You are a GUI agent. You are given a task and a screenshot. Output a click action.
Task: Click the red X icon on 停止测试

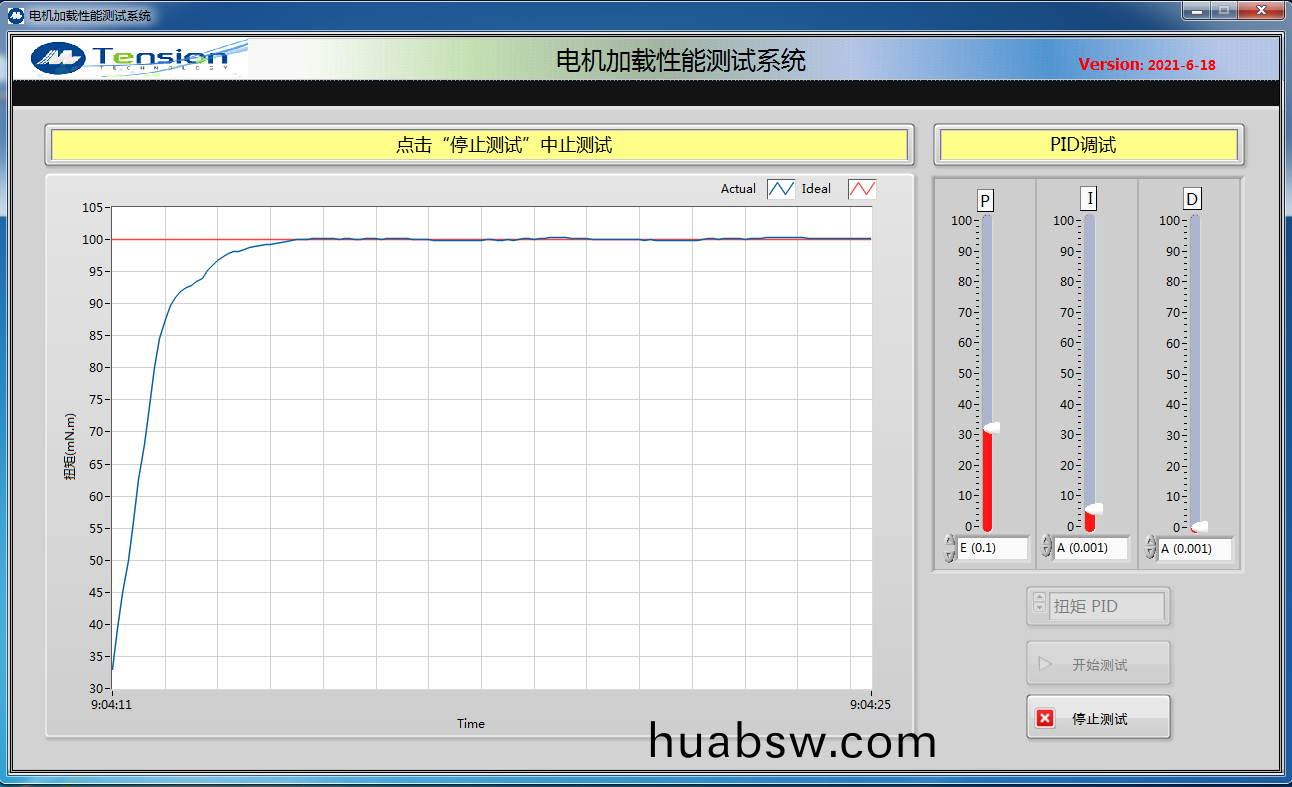click(1045, 718)
